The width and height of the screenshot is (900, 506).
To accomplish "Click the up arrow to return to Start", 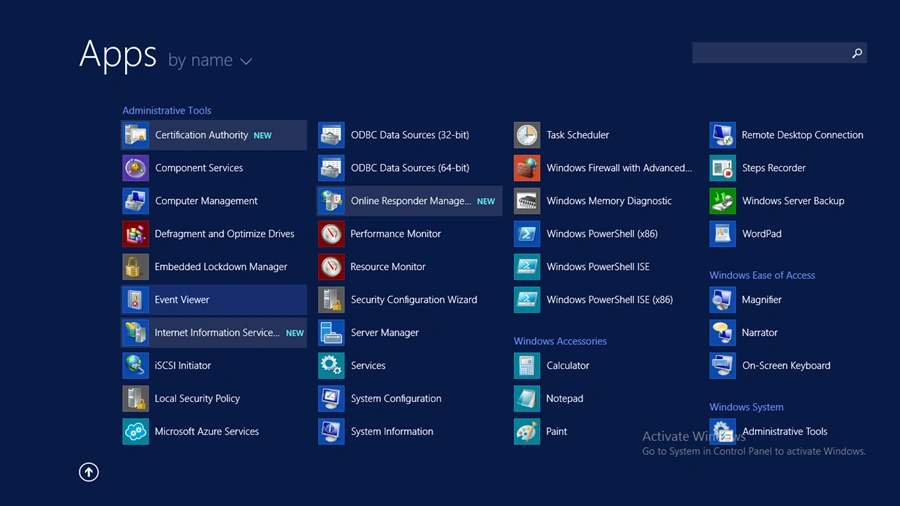I will tap(89, 472).
